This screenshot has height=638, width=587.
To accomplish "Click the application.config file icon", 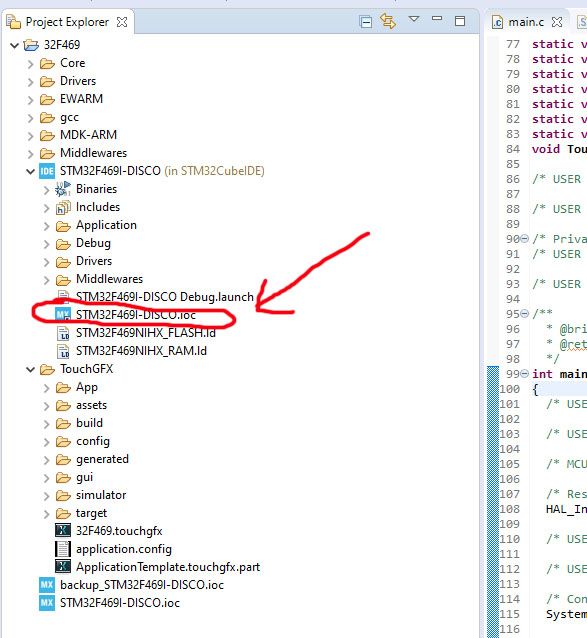I will pos(63,549).
